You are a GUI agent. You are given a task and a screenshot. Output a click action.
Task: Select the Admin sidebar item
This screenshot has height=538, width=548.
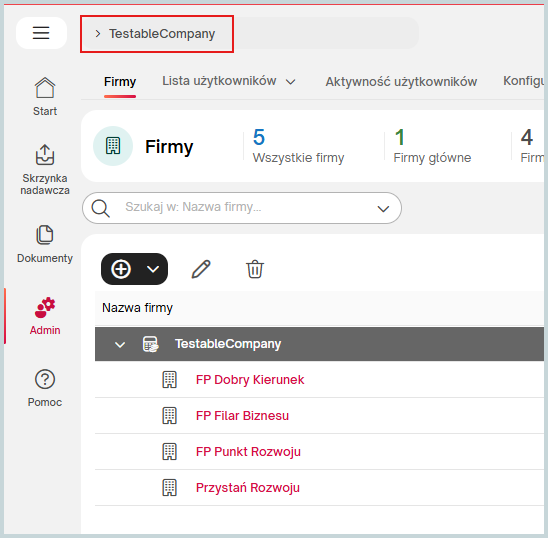coord(45,316)
